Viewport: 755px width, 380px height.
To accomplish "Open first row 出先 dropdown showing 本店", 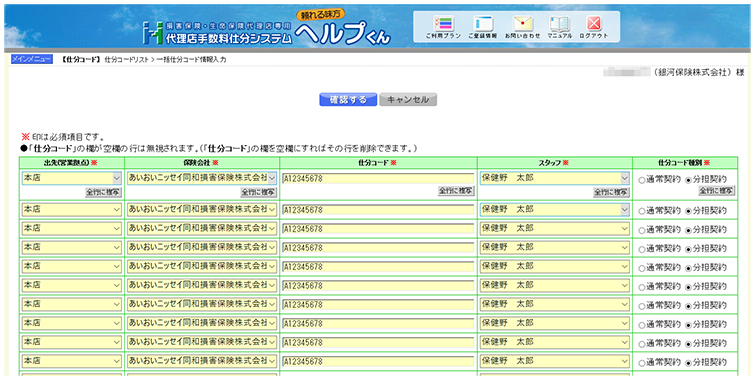I will point(72,178).
